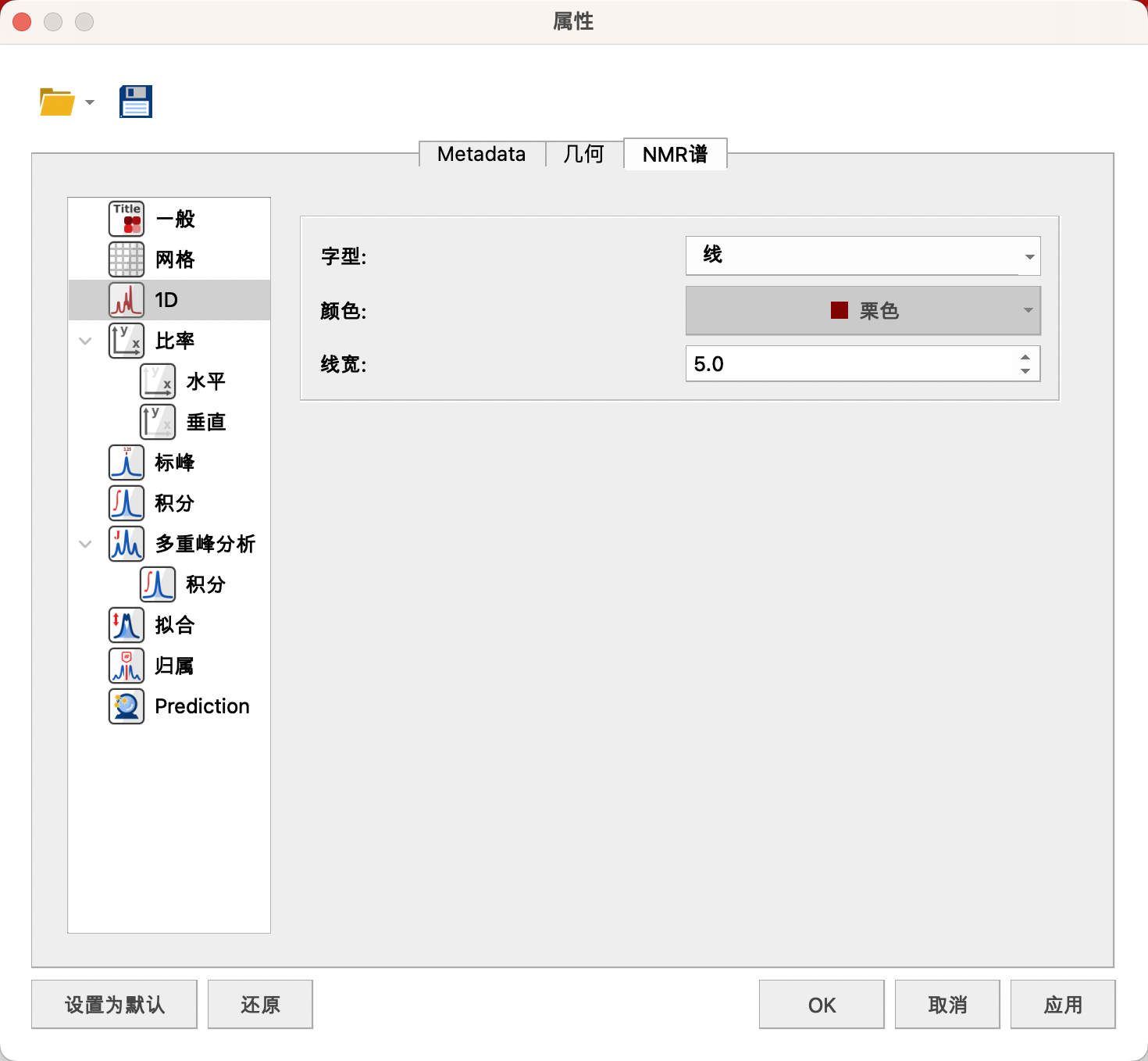This screenshot has height=1061, width=1148.
Task: Open the folder icon's dropdown arrow
Action: [90, 102]
